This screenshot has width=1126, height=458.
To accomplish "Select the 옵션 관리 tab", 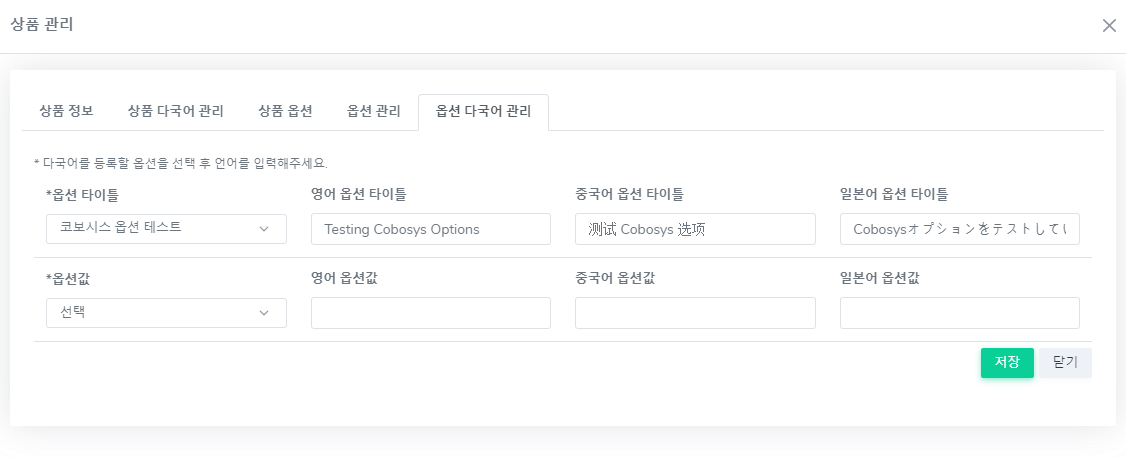I will (x=374, y=111).
